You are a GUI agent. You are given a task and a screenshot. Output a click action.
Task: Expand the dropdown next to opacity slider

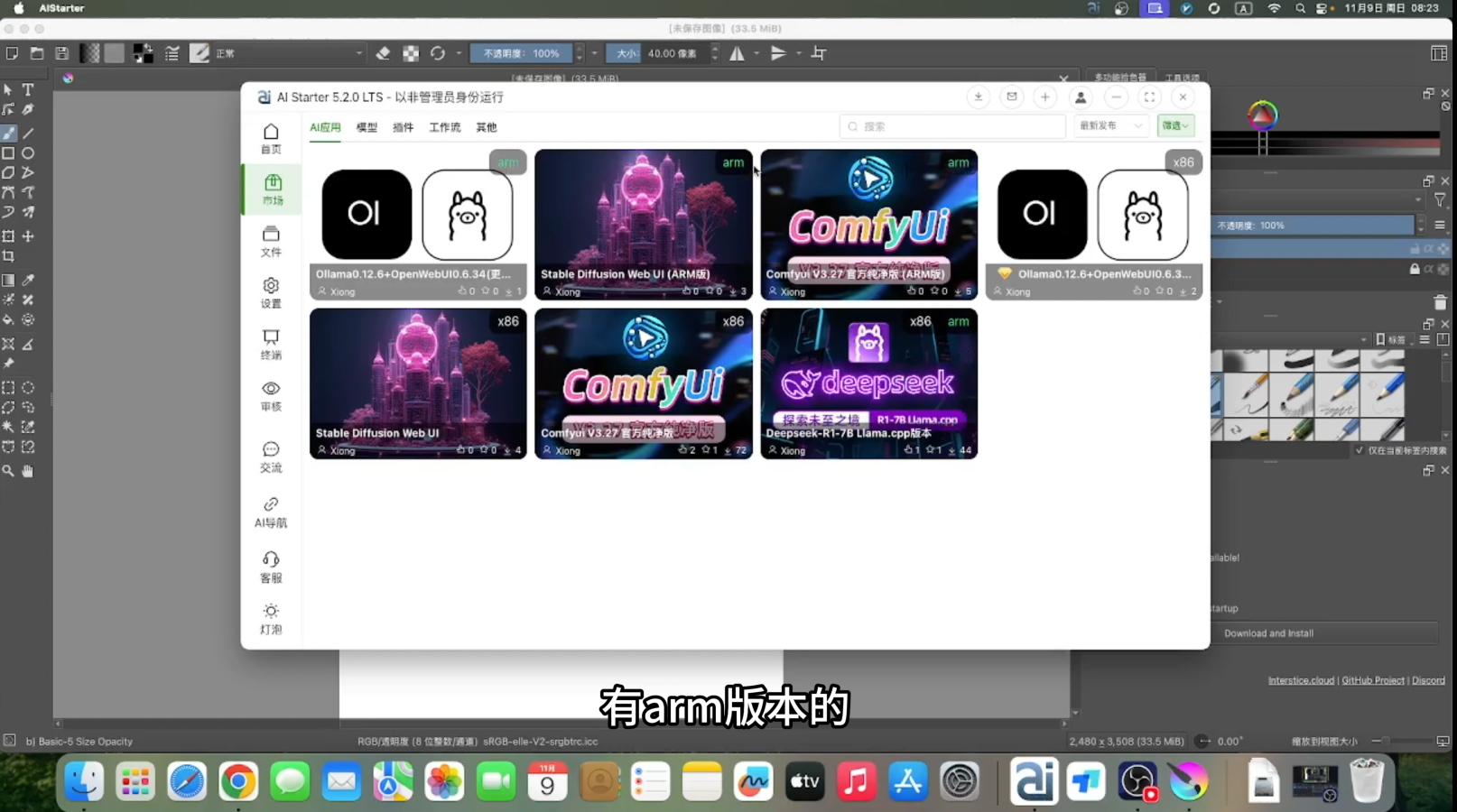pos(594,53)
